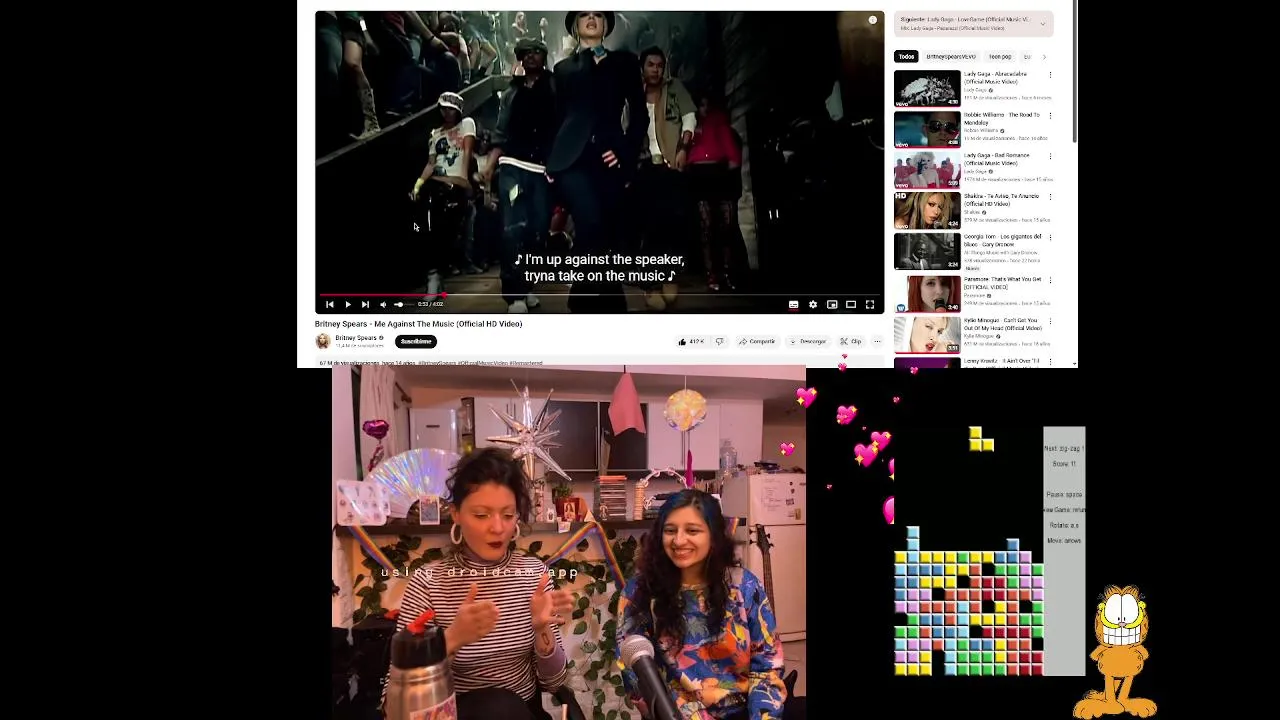
Task: Open options menu for Shakira video
Action: coord(1050,197)
